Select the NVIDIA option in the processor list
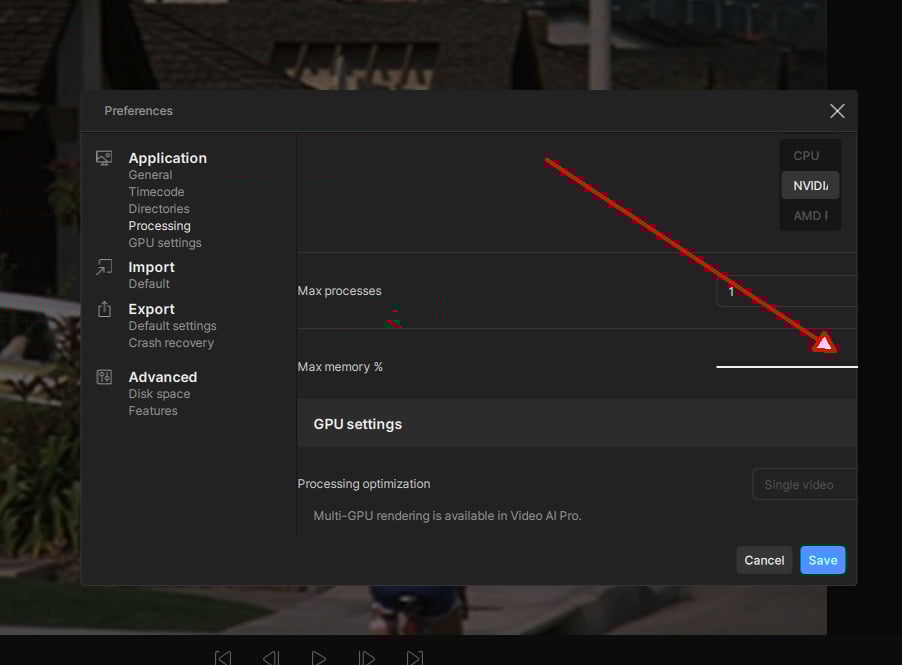Screen dimensions: 902x665 click(x=810, y=186)
